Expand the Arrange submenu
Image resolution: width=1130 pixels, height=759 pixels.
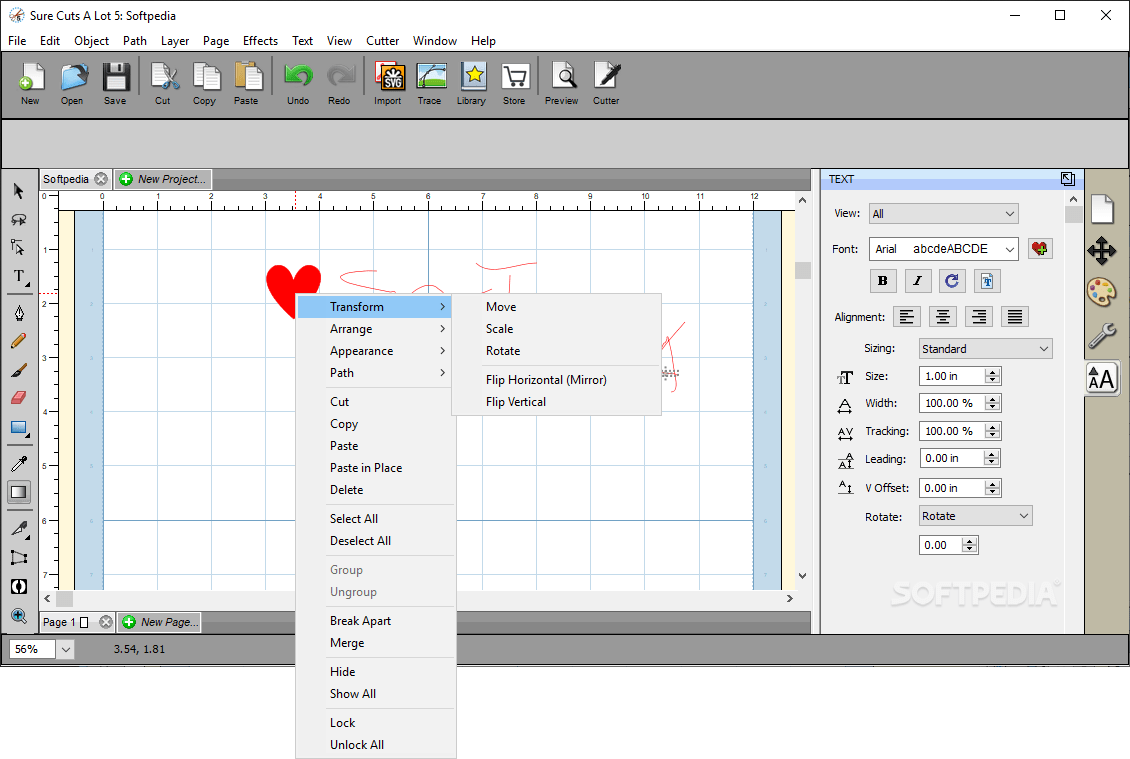pos(375,329)
